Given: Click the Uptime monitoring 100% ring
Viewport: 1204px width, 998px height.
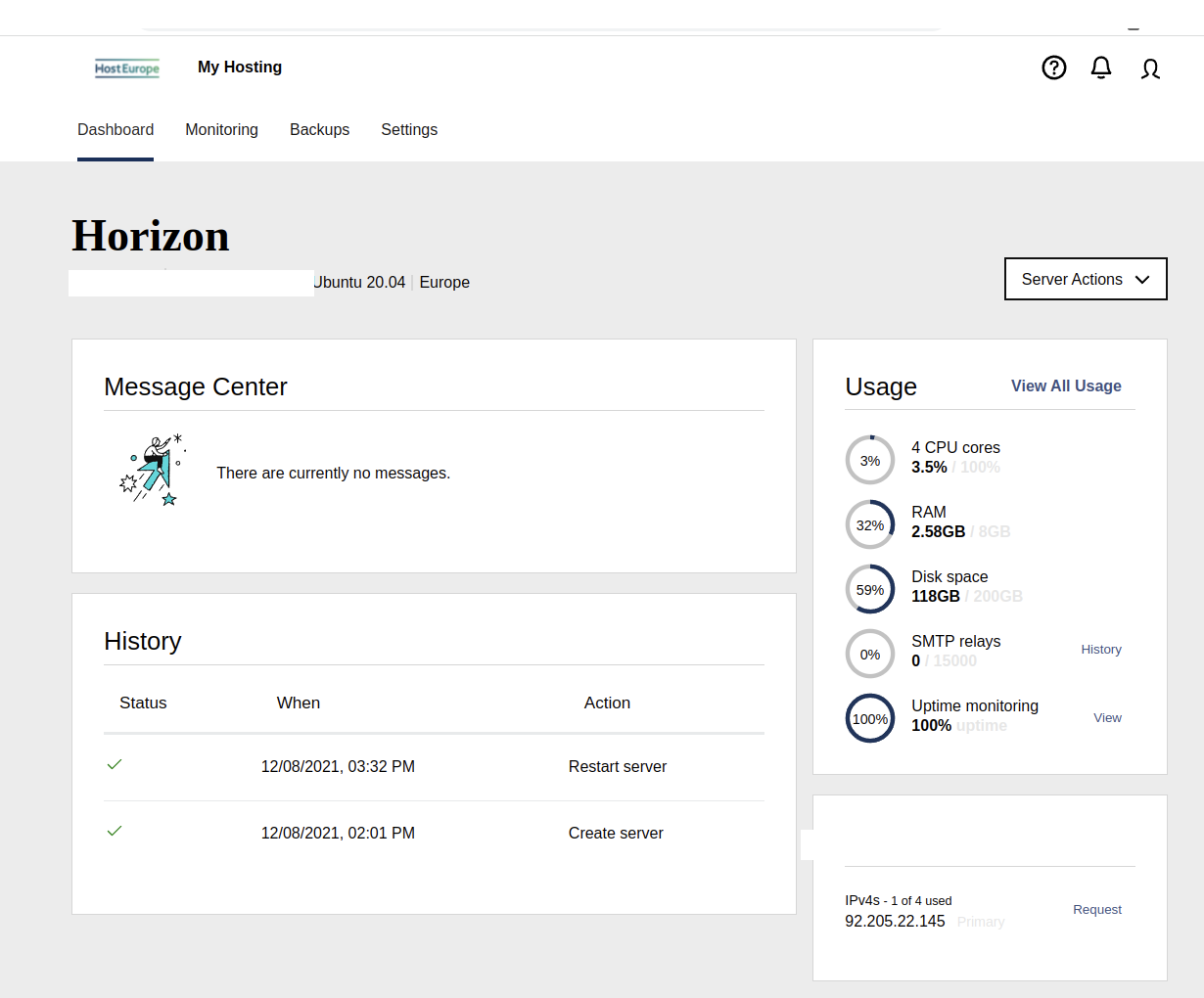Looking at the screenshot, I should pyautogui.click(x=869, y=718).
